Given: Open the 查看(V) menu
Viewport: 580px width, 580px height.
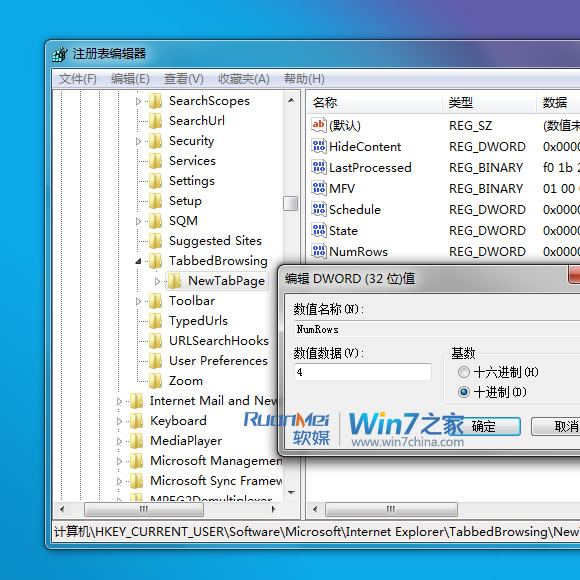Looking at the screenshot, I should [183, 79].
